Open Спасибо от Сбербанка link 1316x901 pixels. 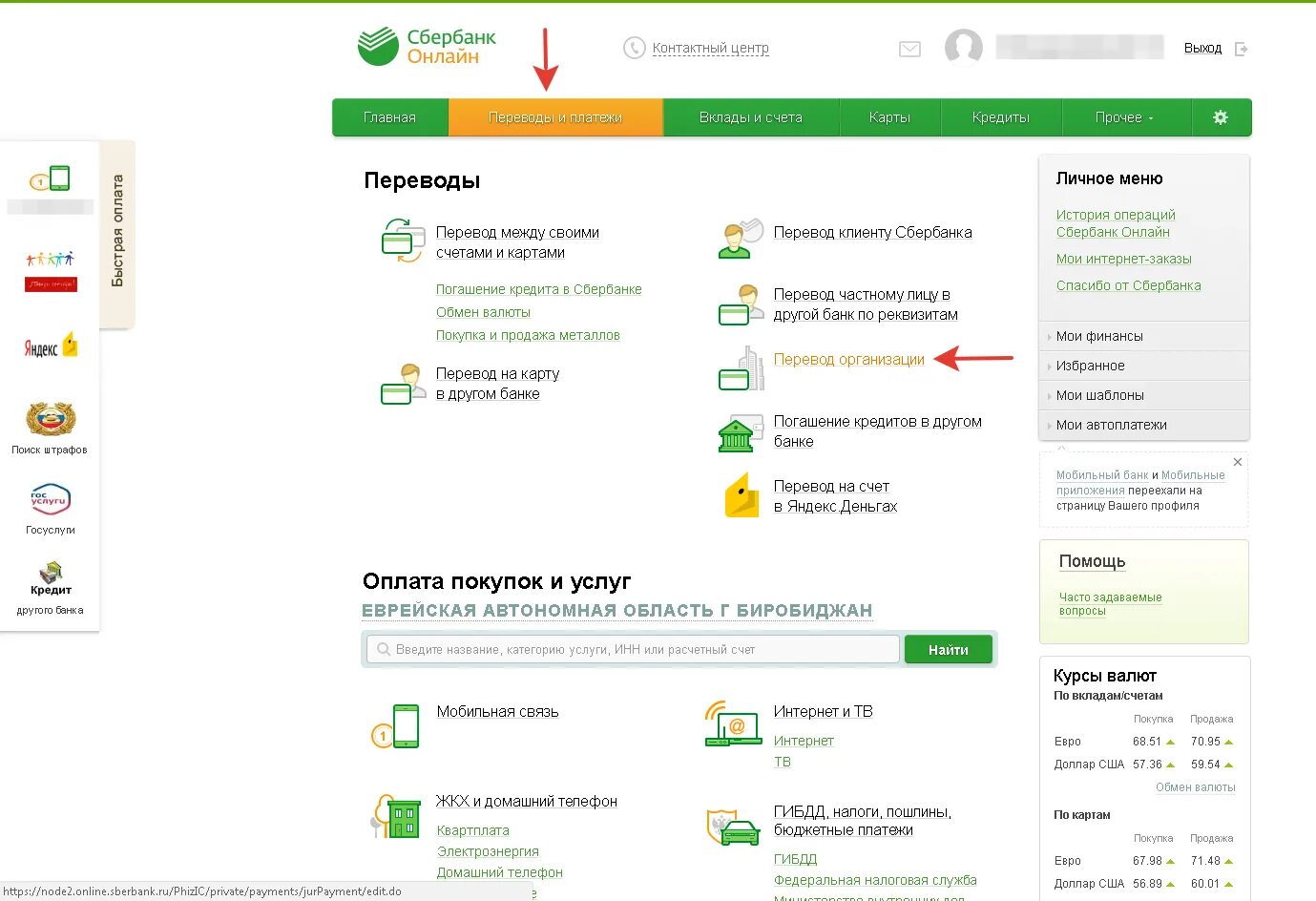pos(1129,285)
